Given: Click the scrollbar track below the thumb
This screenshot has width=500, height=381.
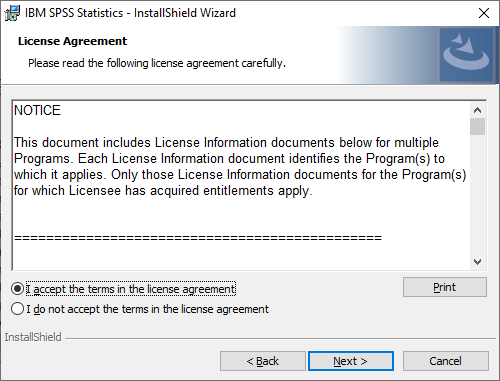Looking at the screenshot, I should pos(477,195).
